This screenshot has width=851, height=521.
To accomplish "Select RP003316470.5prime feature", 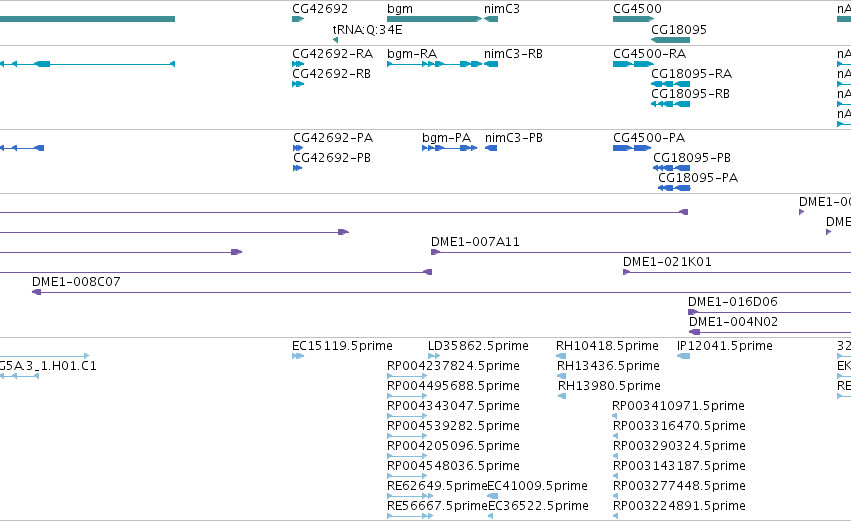I will click(x=615, y=436).
